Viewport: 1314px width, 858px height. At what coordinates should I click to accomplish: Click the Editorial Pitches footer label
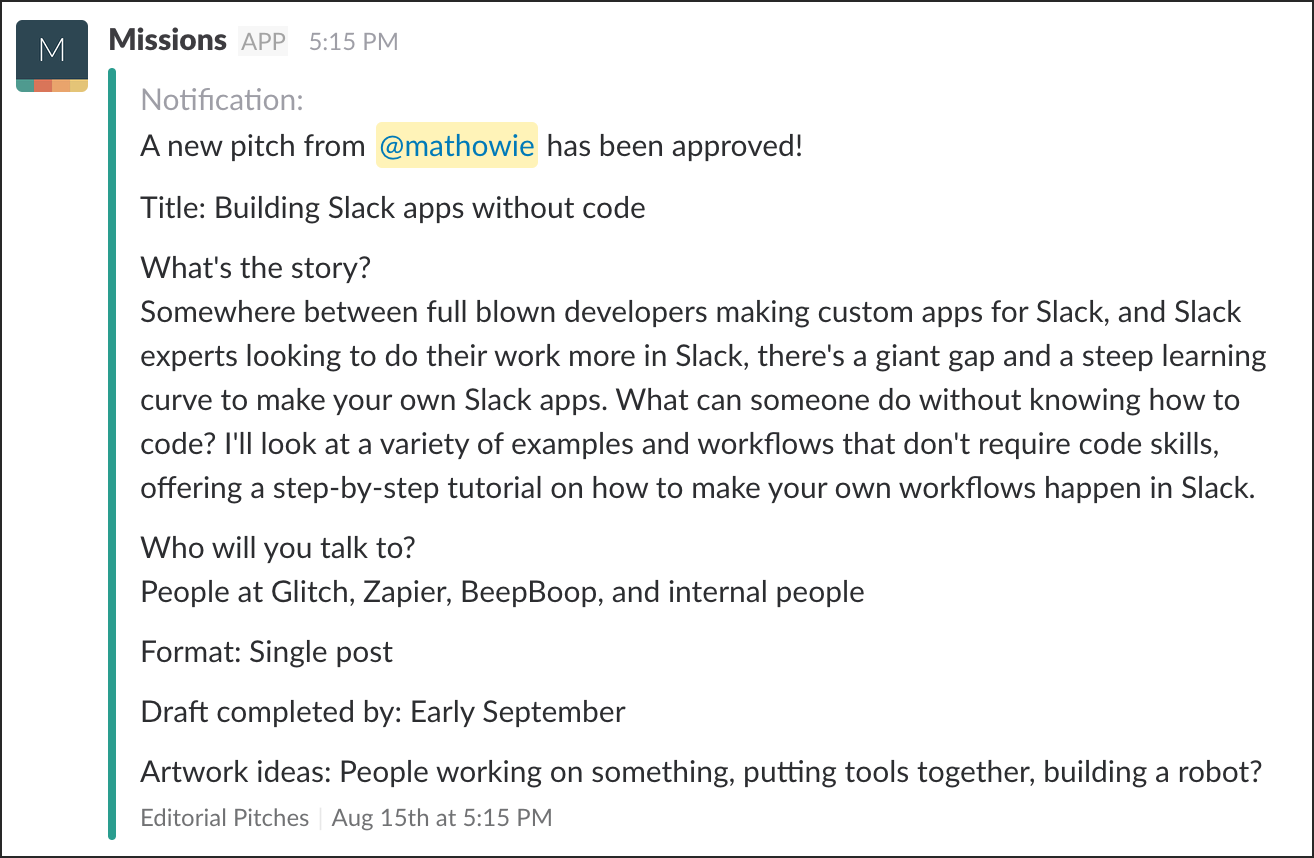(225, 818)
